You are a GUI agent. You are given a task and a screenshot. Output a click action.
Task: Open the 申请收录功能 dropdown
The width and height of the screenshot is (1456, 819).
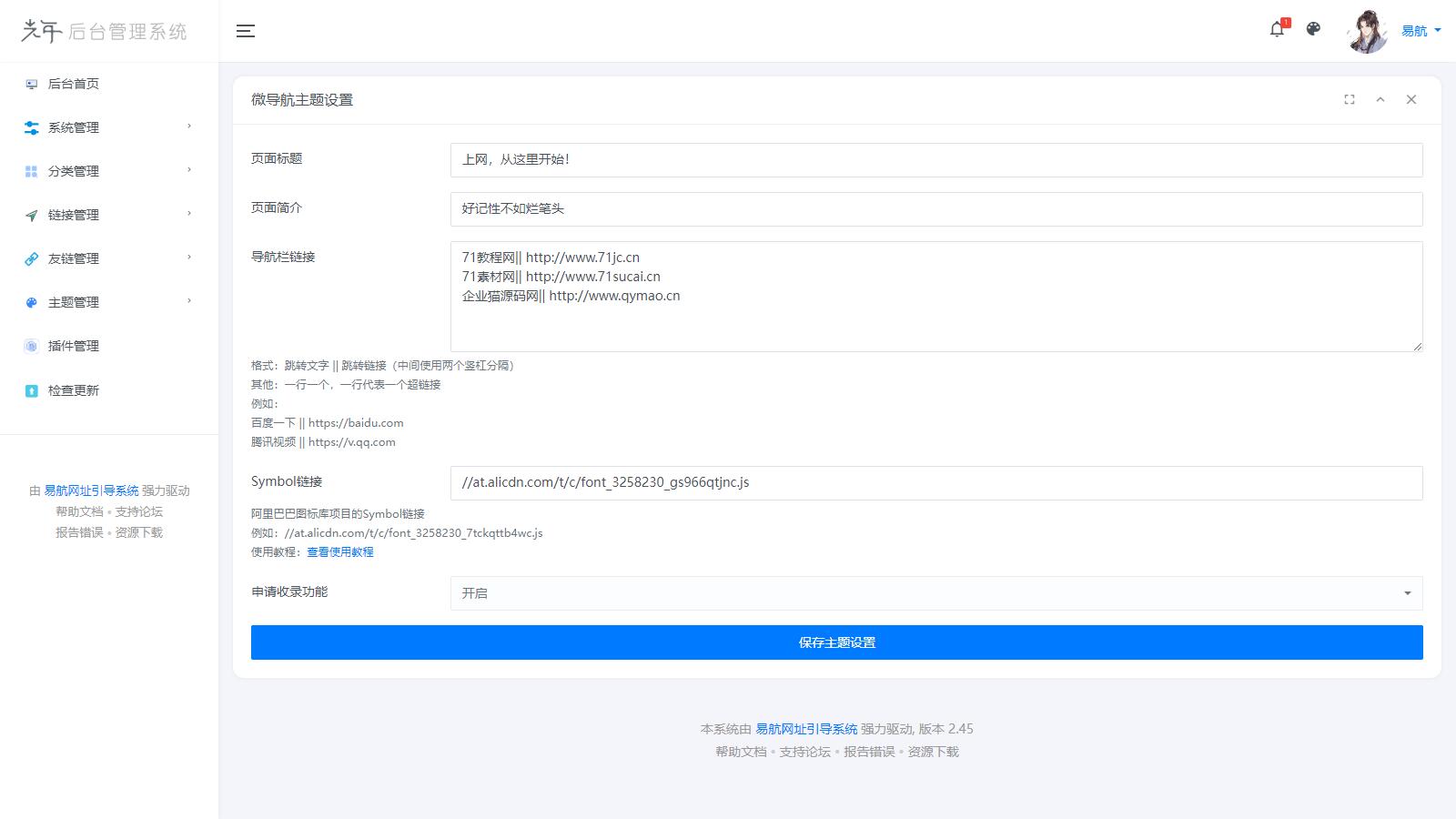click(936, 593)
